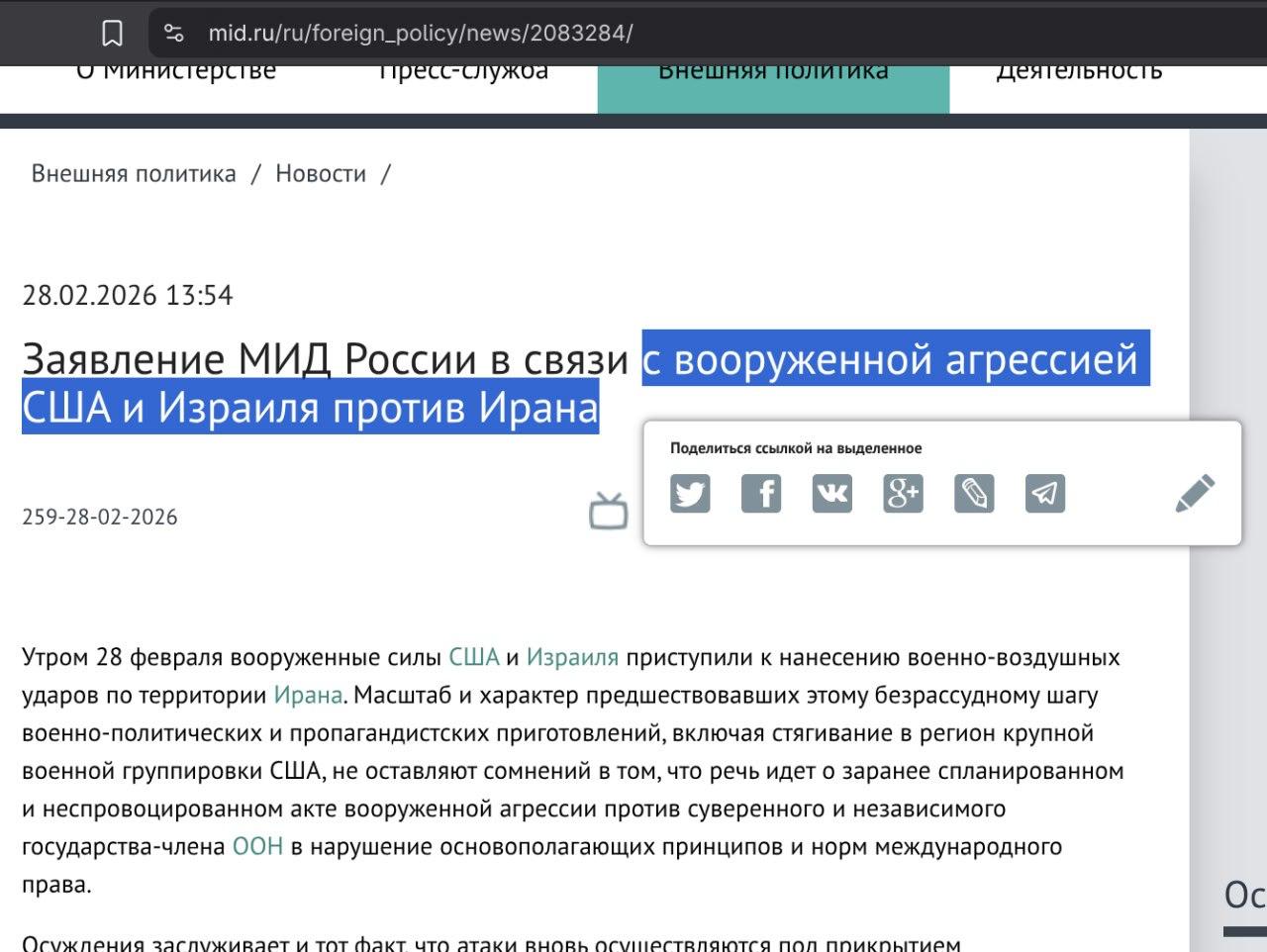The image size is (1267, 952).
Task: Click the edit pencil icon in share popup
Action: click(1195, 493)
